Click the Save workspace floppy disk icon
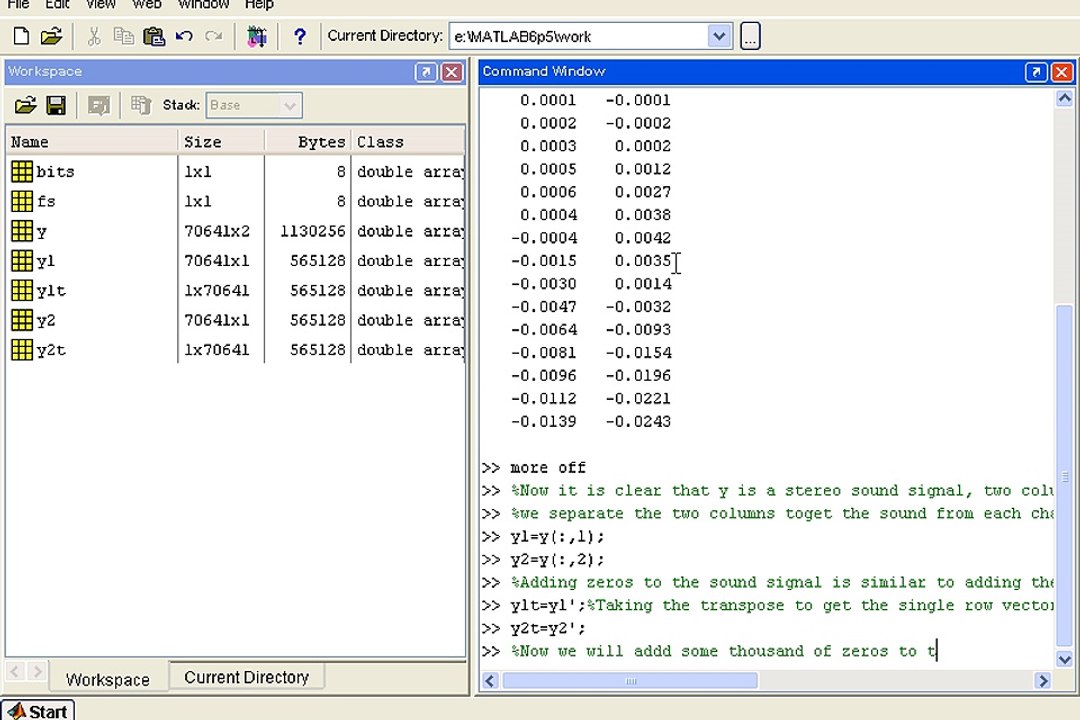The height and width of the screenshot is (720, 1080). [x=56, y=105]
